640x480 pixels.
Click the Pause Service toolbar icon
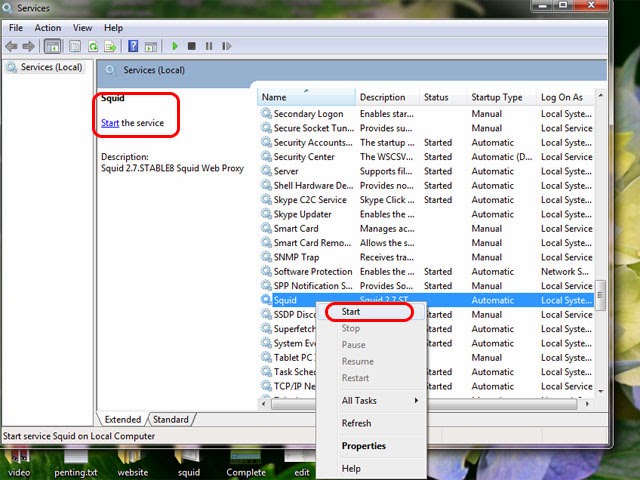[x=209, y=46]
